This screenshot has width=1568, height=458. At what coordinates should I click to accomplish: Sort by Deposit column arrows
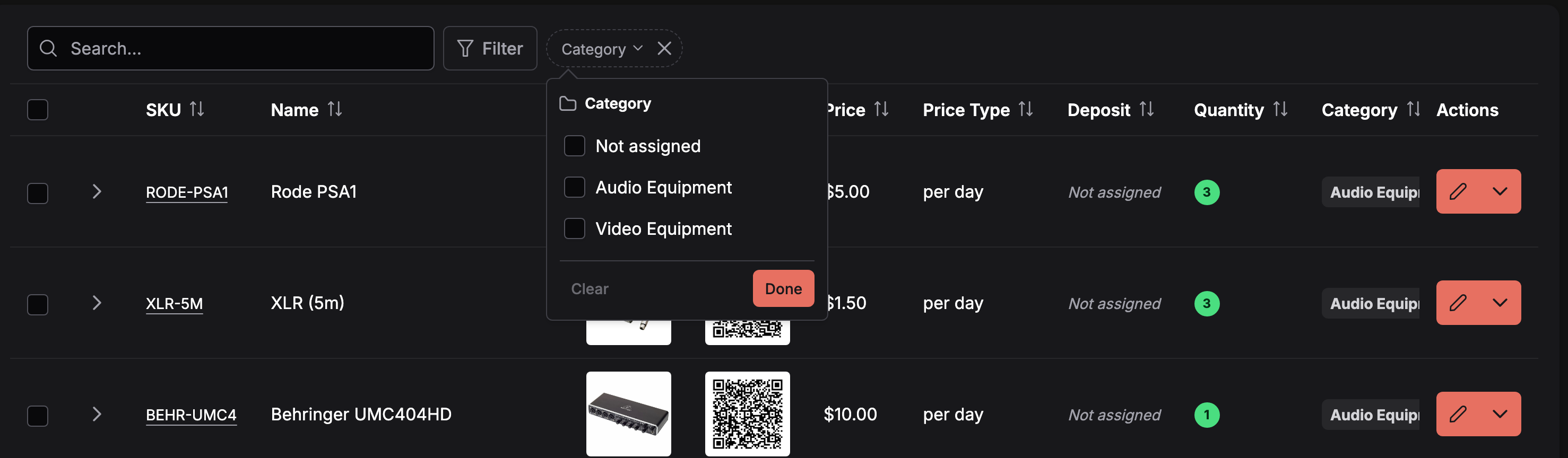pyautogui.click(x=1147, y=110)
